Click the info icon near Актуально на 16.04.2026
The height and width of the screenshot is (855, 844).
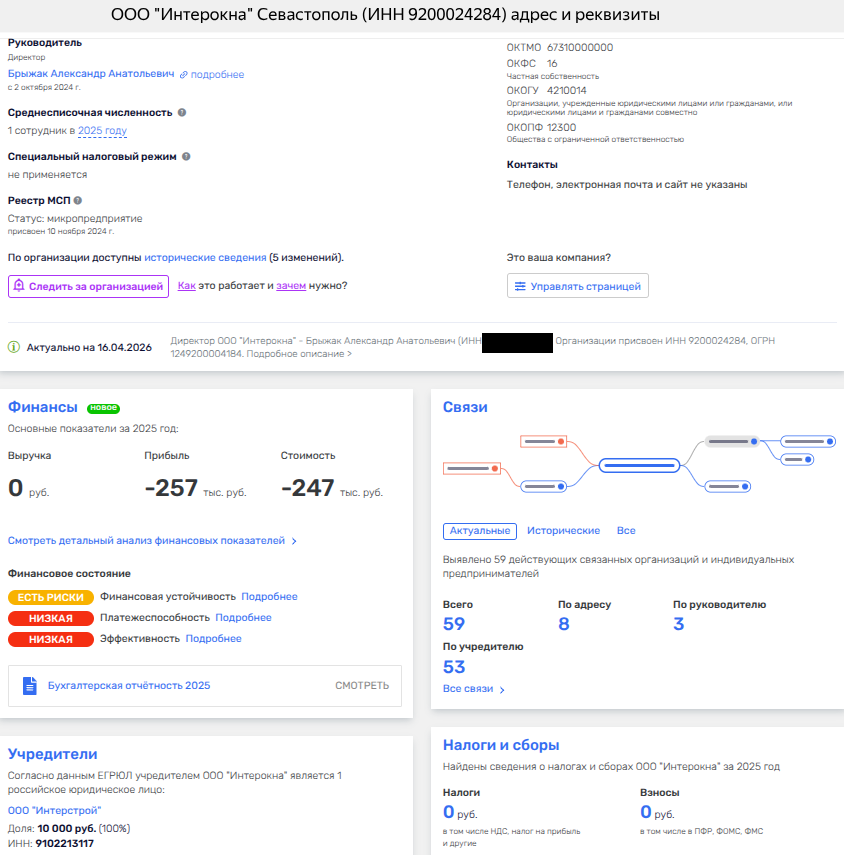click(x=14, y=348)
